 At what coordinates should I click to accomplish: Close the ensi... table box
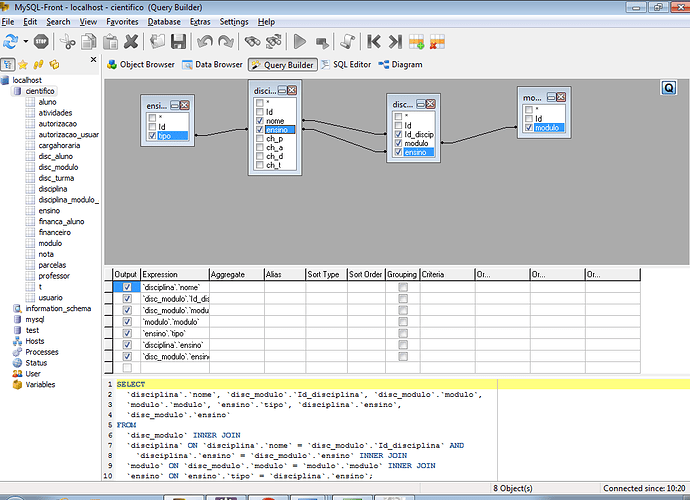[185, 105]
